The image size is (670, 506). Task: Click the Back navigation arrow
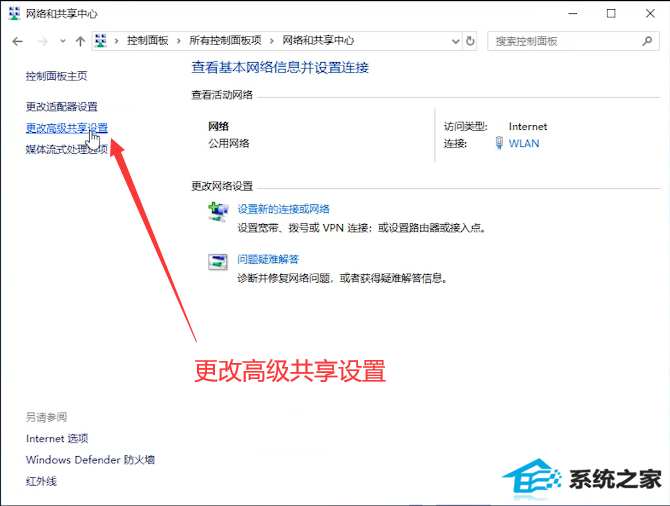coord(18,41)
